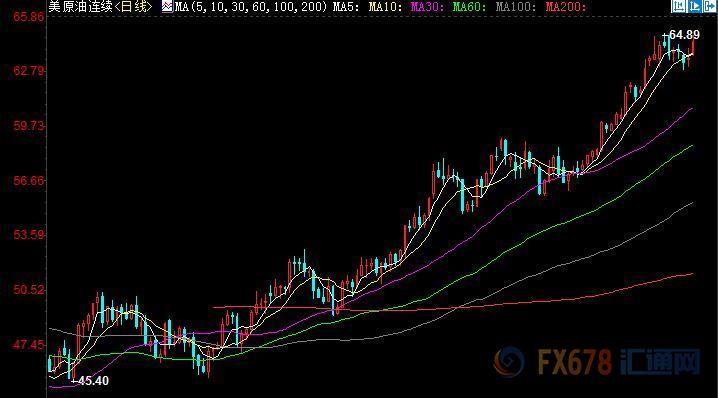718x398 pixels.
Task: Click the green MA60 legend label
Action: [x=469, y=7]
